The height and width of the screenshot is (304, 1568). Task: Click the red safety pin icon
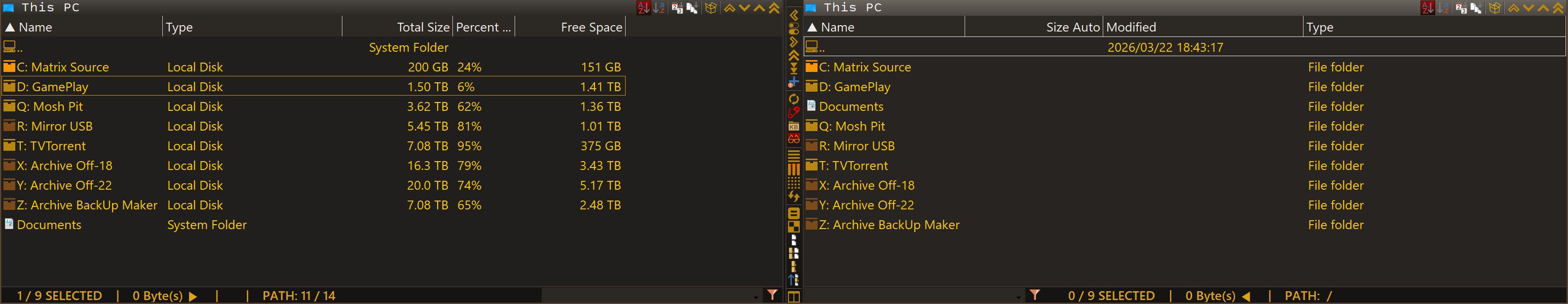click(793, 112)
